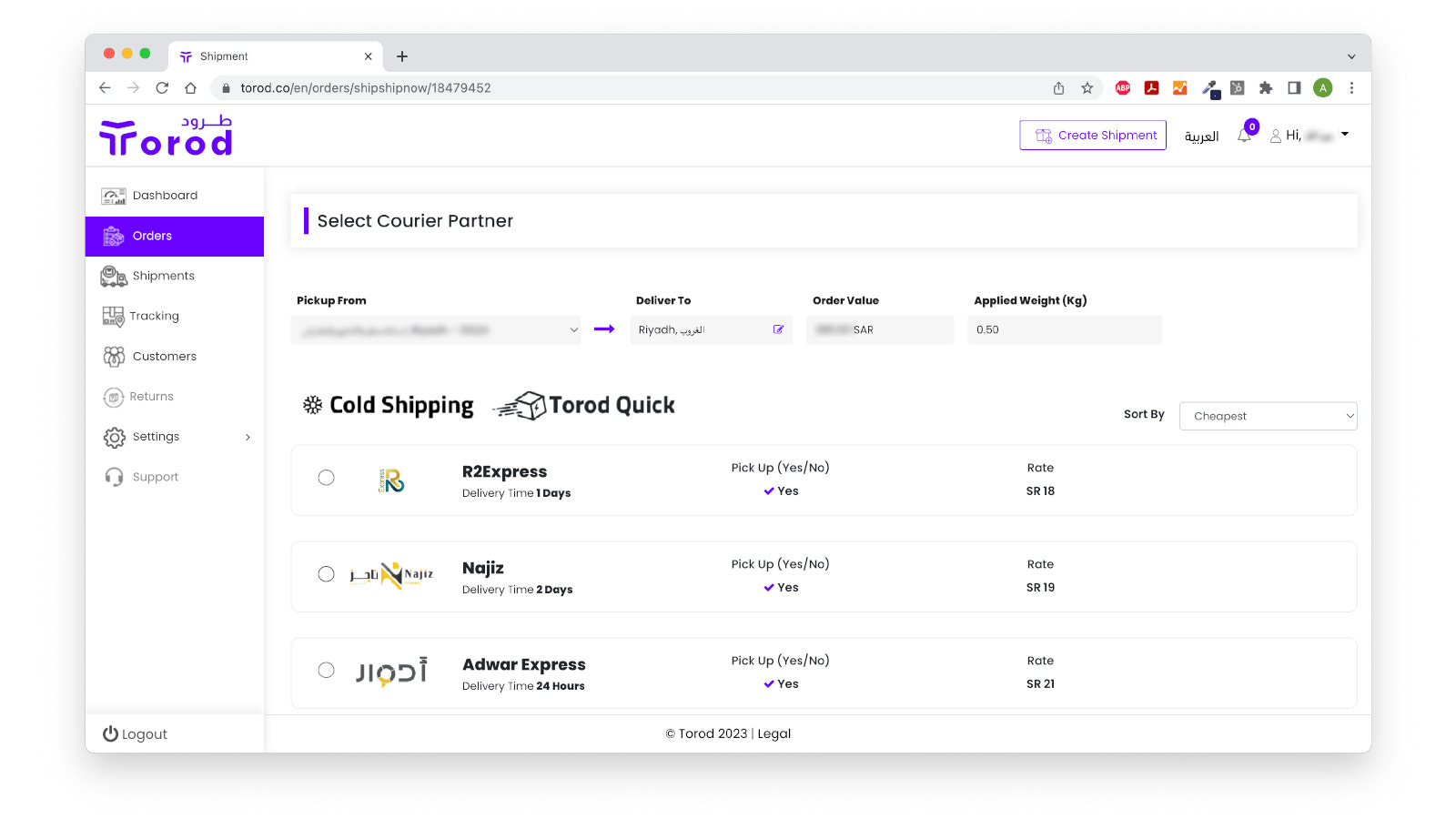Click the address bar URL

click(366, 88)
